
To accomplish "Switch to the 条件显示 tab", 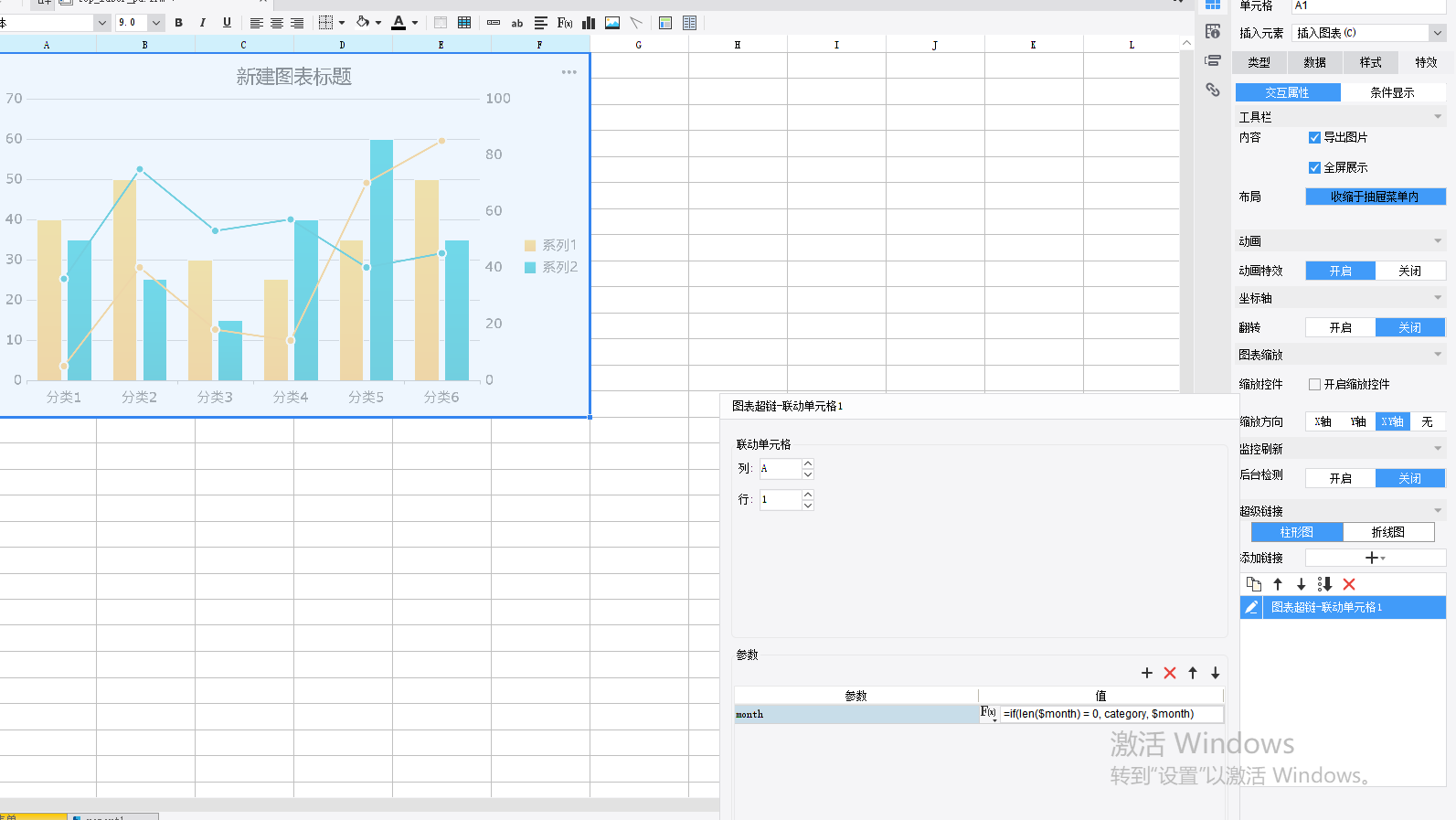I will coord(1392,92).
